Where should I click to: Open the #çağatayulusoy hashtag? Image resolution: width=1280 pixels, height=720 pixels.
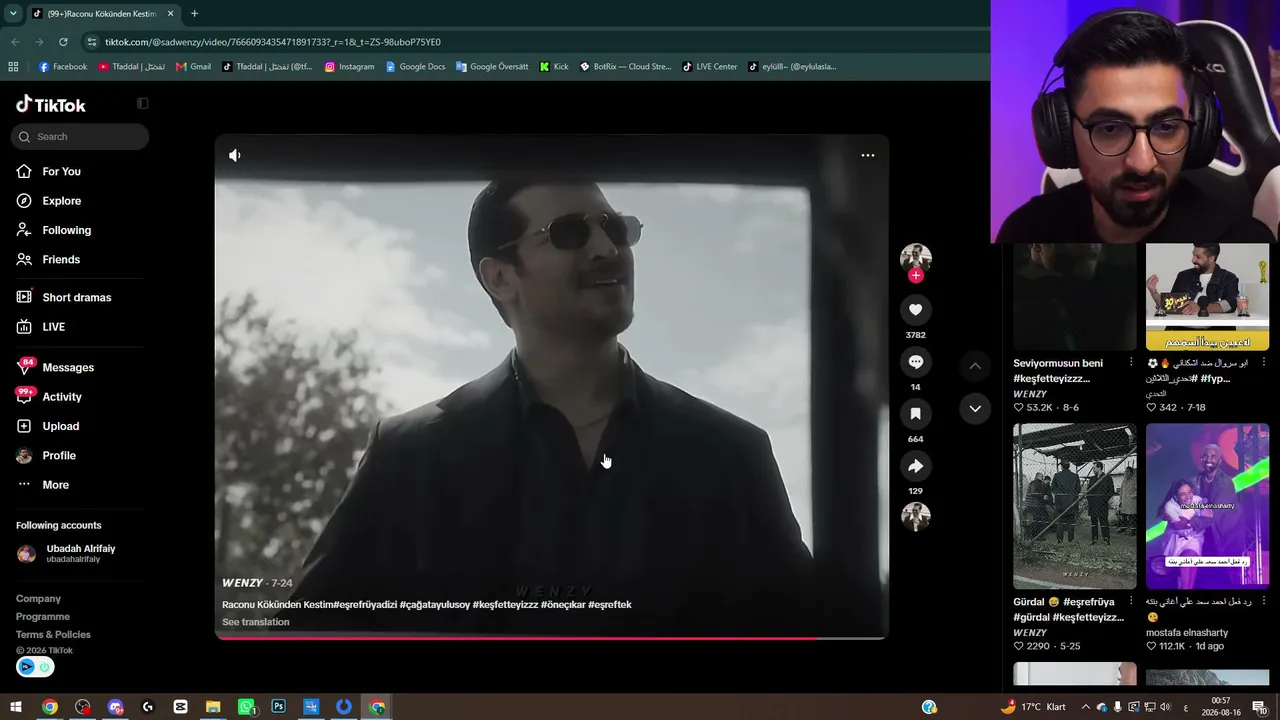coord(435,605)
